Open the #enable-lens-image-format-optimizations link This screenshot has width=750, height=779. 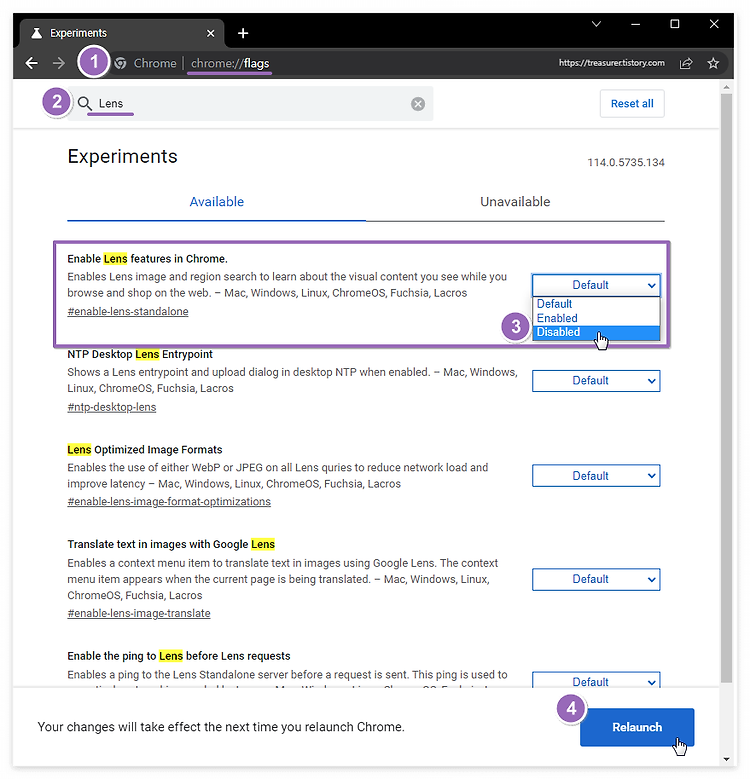click(x=169, y=502)
